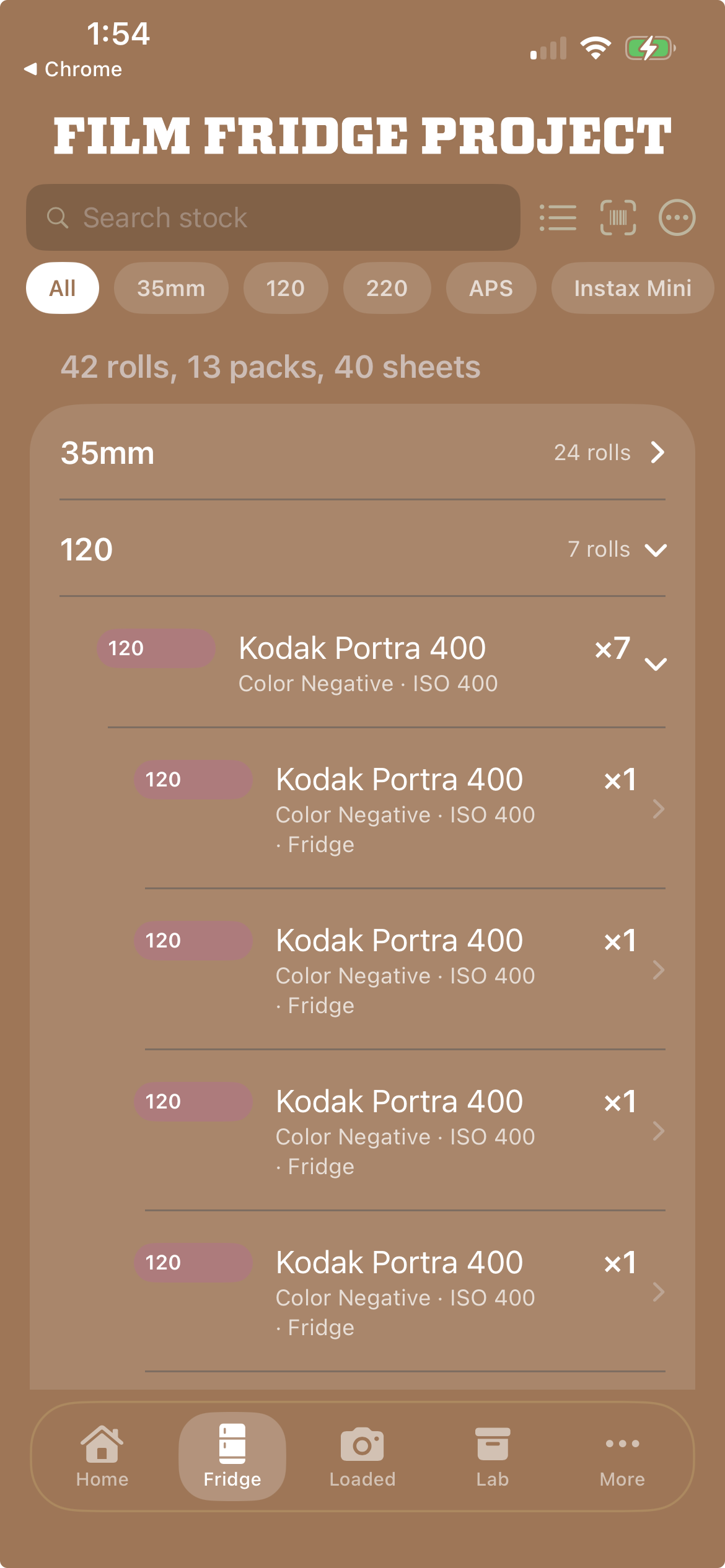
Task: Open the Loaded camera tab
Action: click(362, 1457)
